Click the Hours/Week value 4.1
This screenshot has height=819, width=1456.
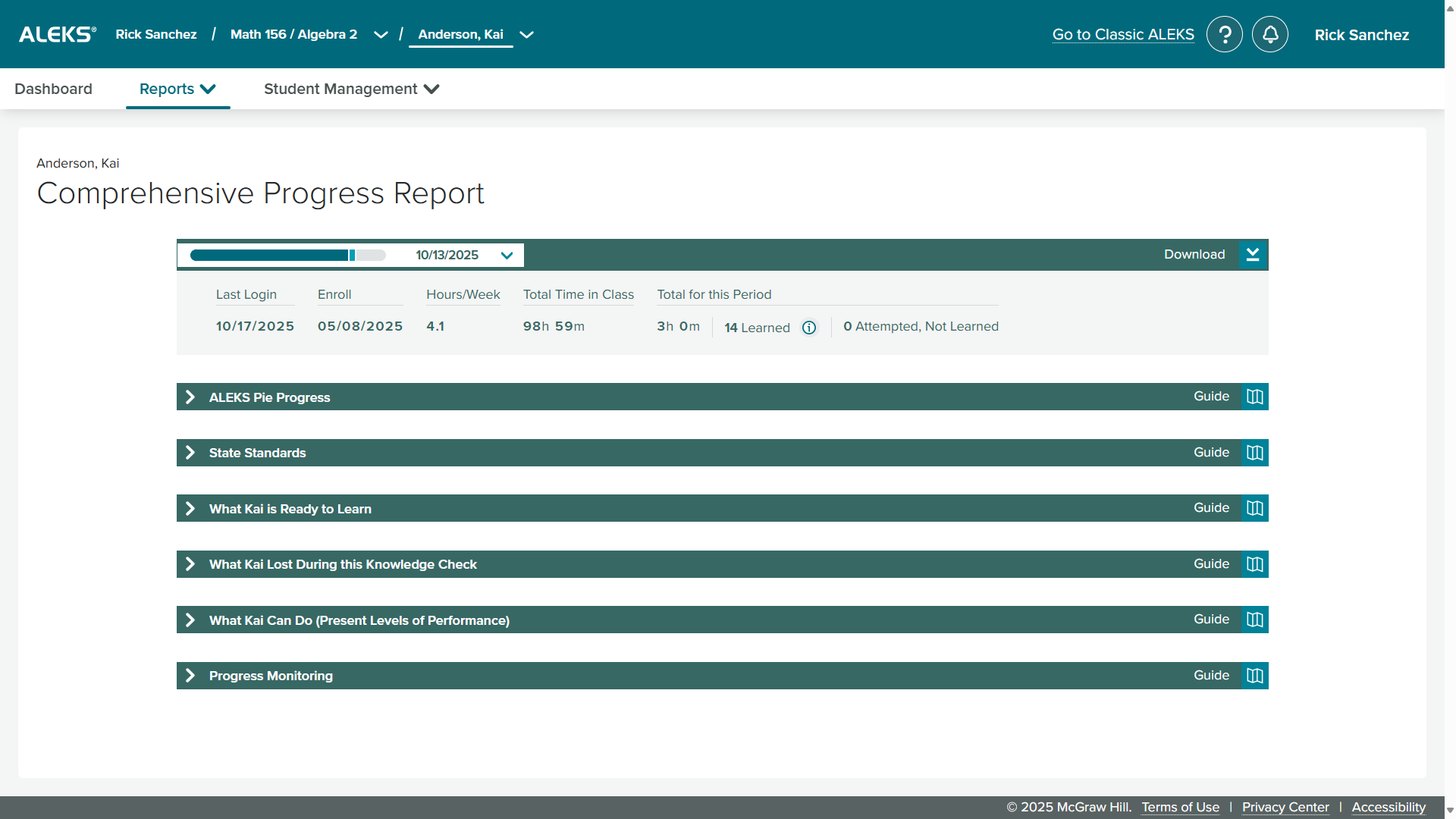[x=435, y=326]
